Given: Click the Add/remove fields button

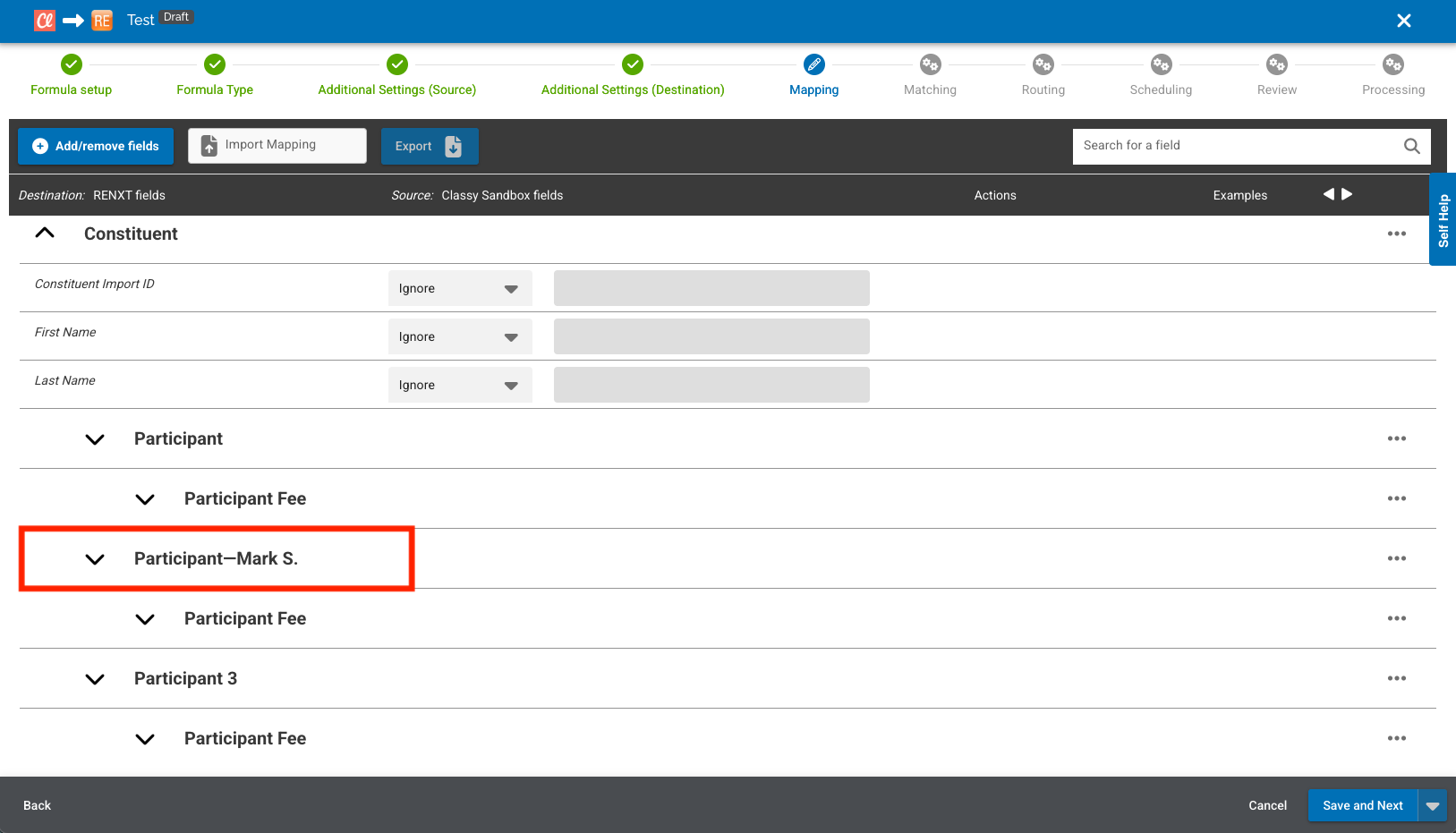Looking at the screenshot, I should (96, 146).
